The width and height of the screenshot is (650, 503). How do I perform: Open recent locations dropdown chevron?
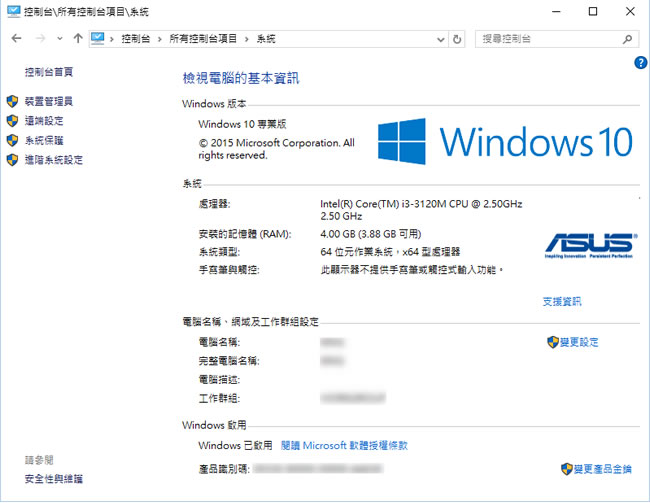tap(60, 39)
